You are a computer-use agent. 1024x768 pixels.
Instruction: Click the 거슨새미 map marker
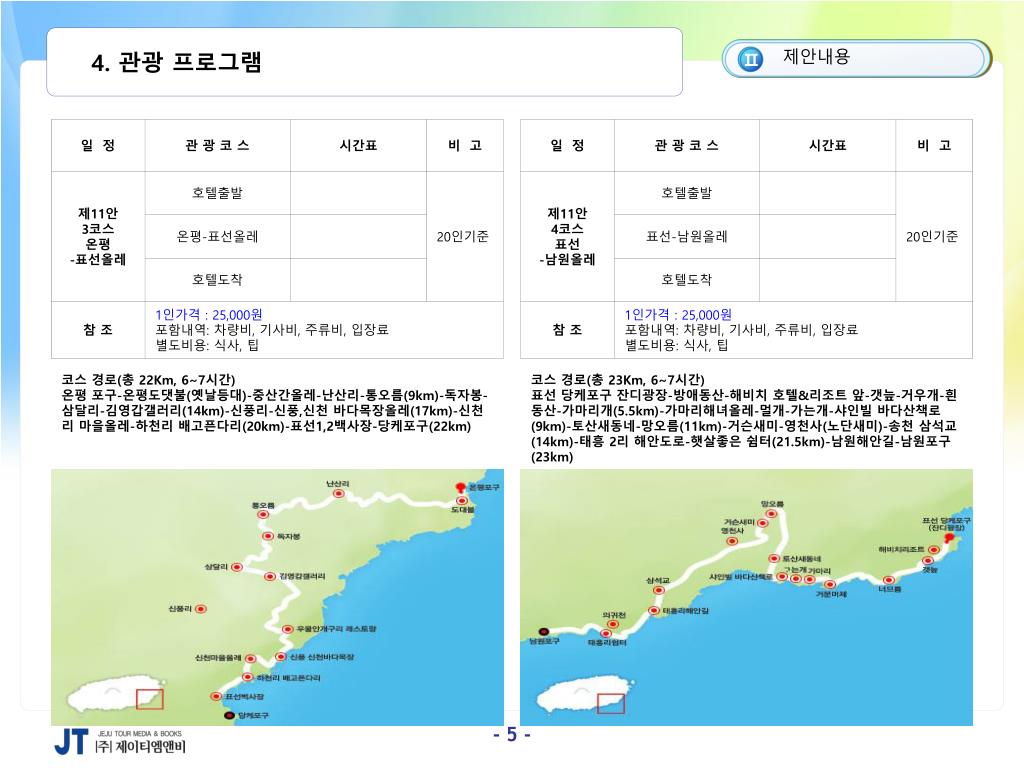tap(763, 523)
